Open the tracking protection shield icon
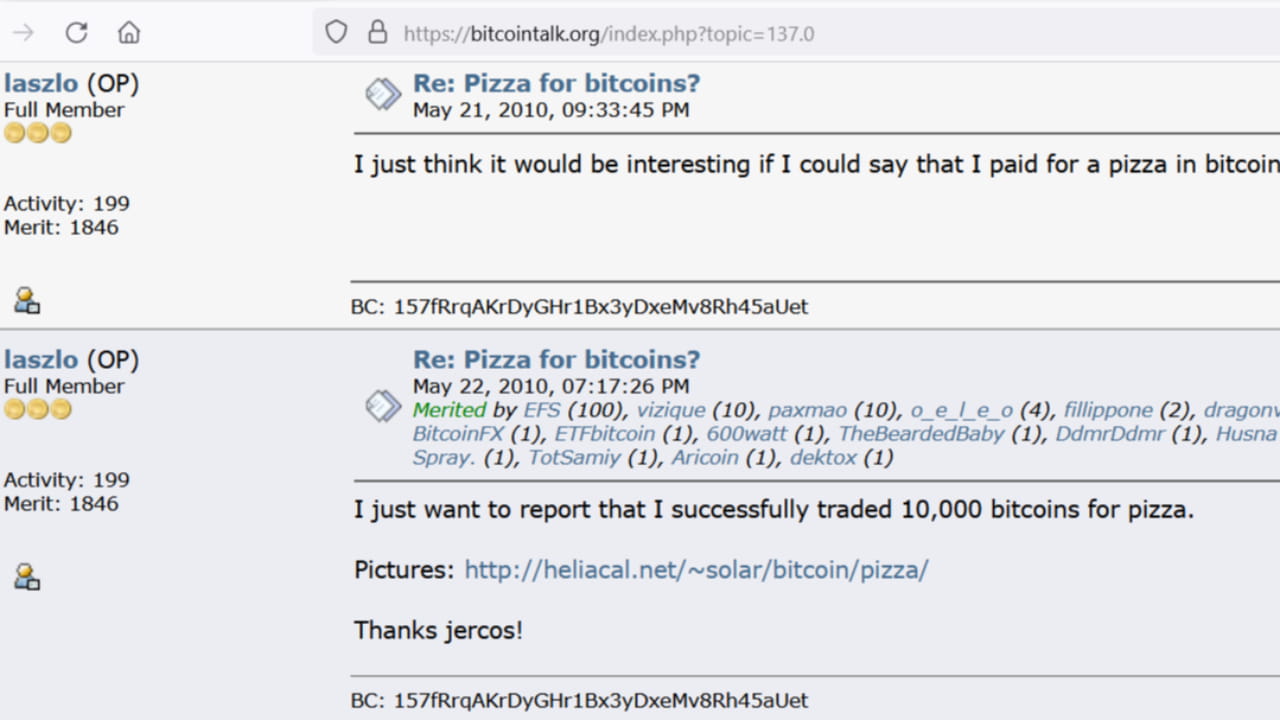Screen dimensions: 1280x720 [335, 31]
